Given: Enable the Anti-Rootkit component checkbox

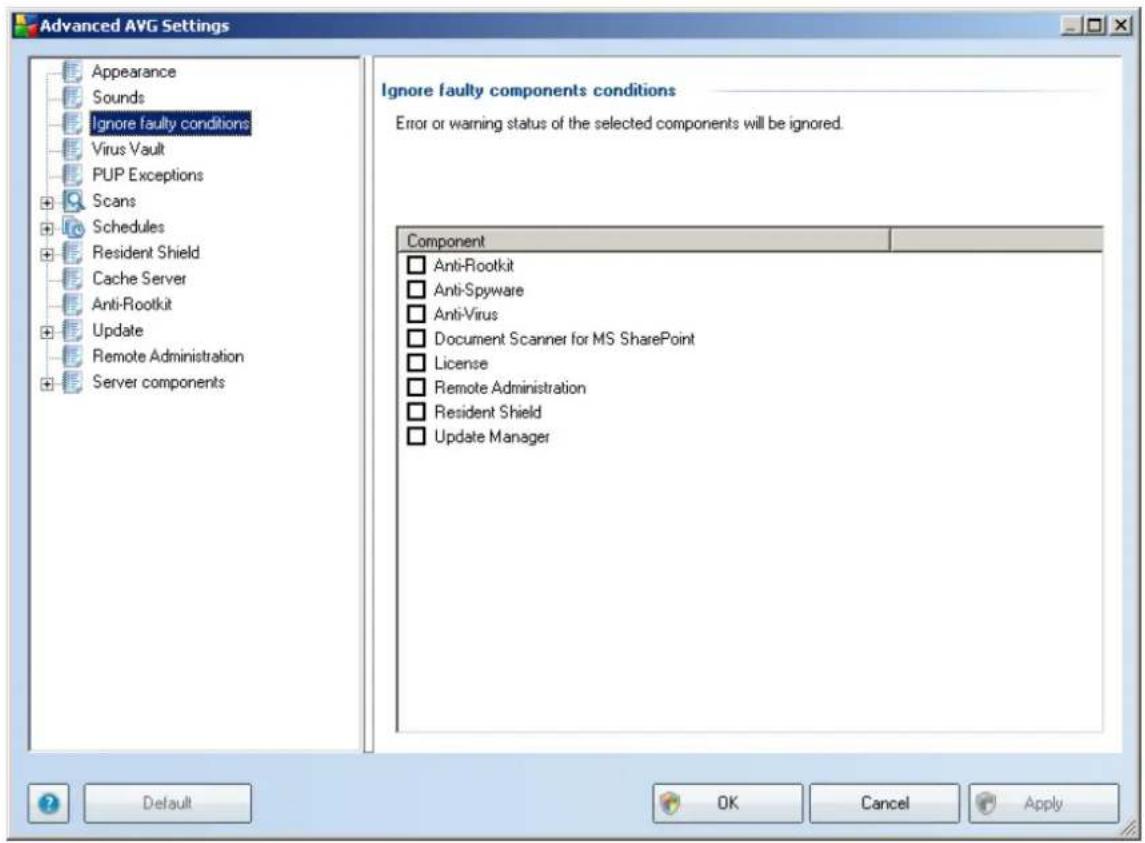Looking at the screenshot, I should tap(416, 264).
